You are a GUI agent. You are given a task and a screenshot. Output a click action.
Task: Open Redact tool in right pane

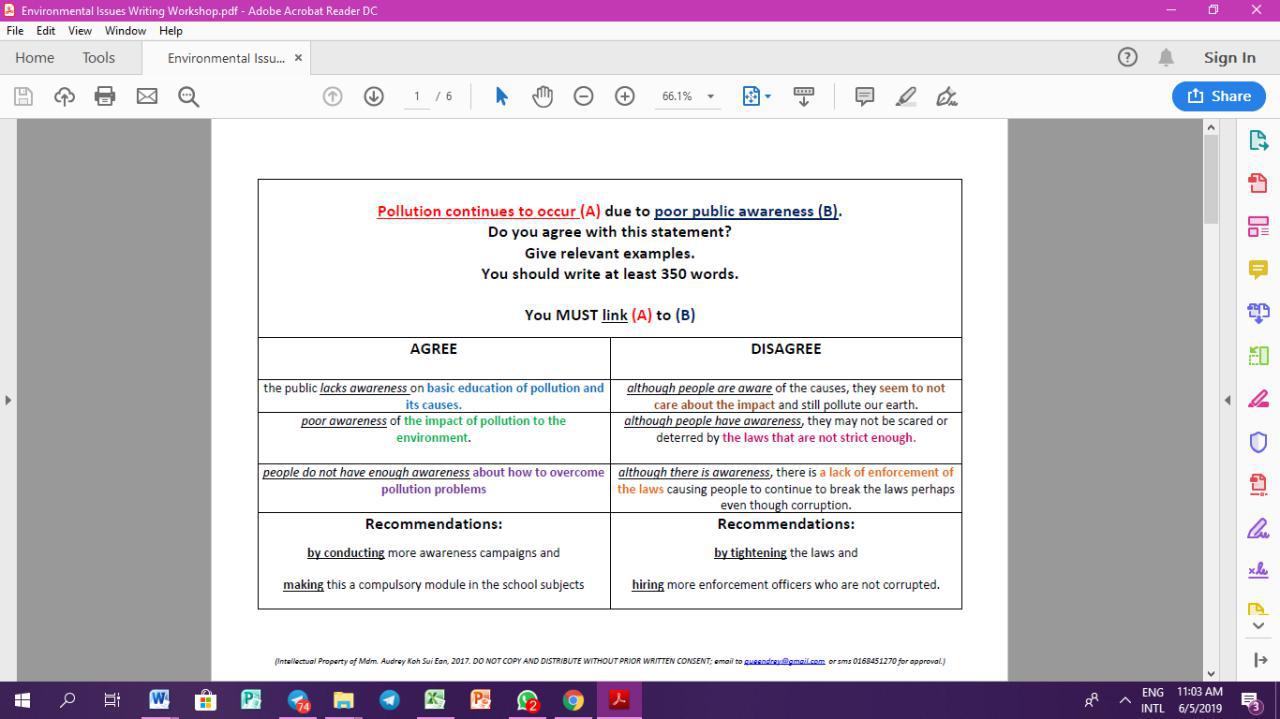1258,398
